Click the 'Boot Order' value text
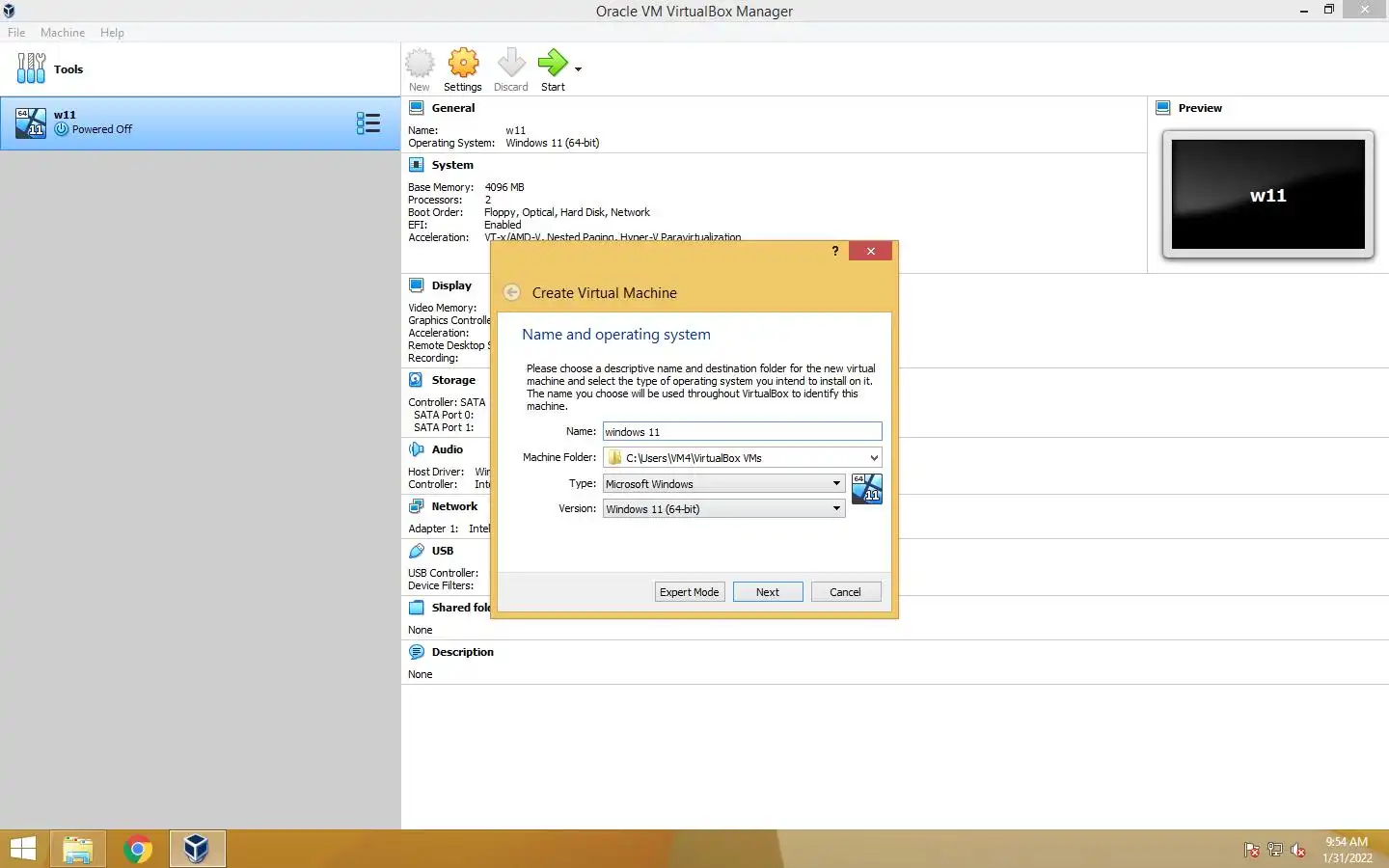 tap(567, 212)
